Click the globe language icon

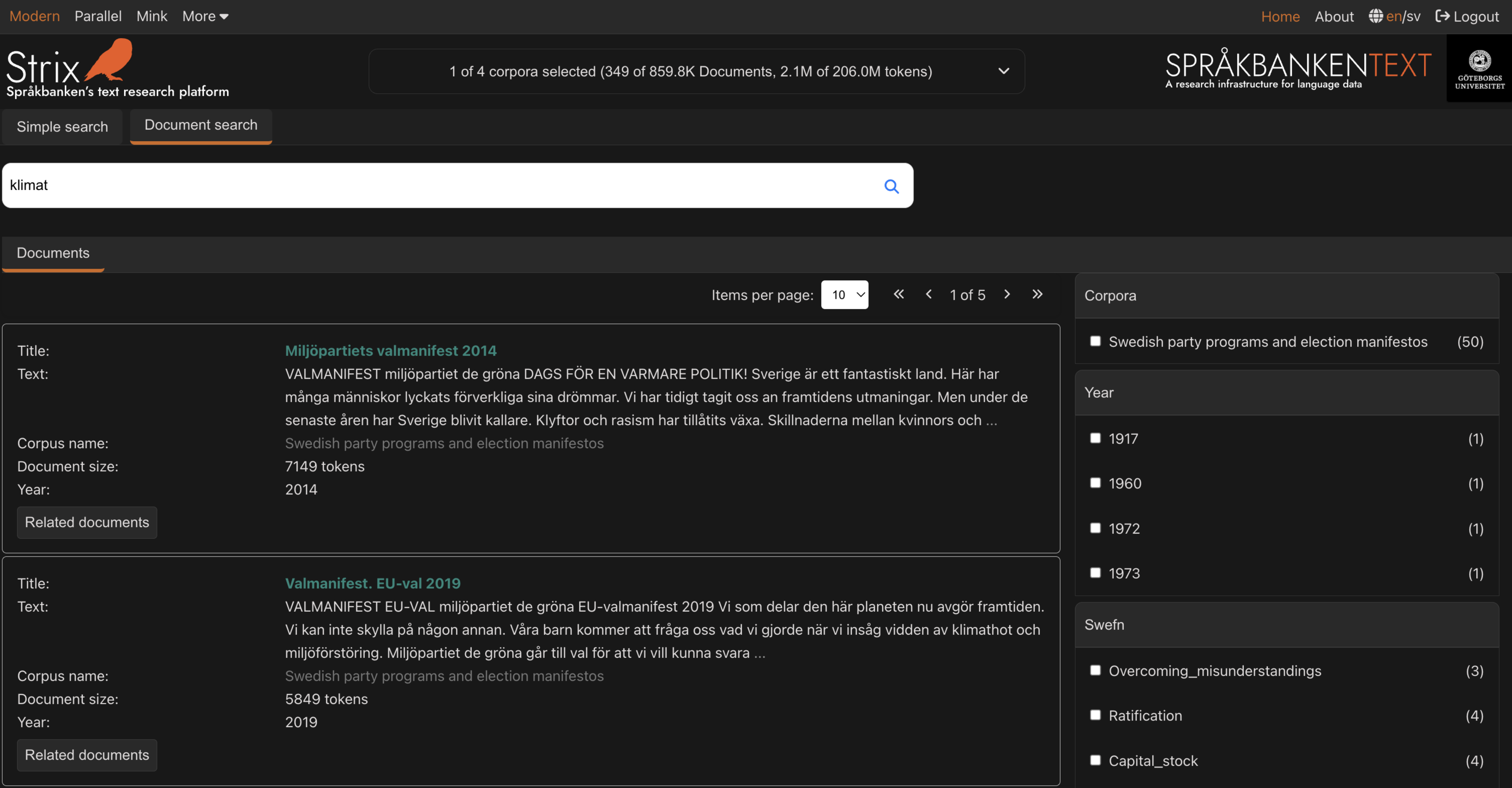(1375, 16)
